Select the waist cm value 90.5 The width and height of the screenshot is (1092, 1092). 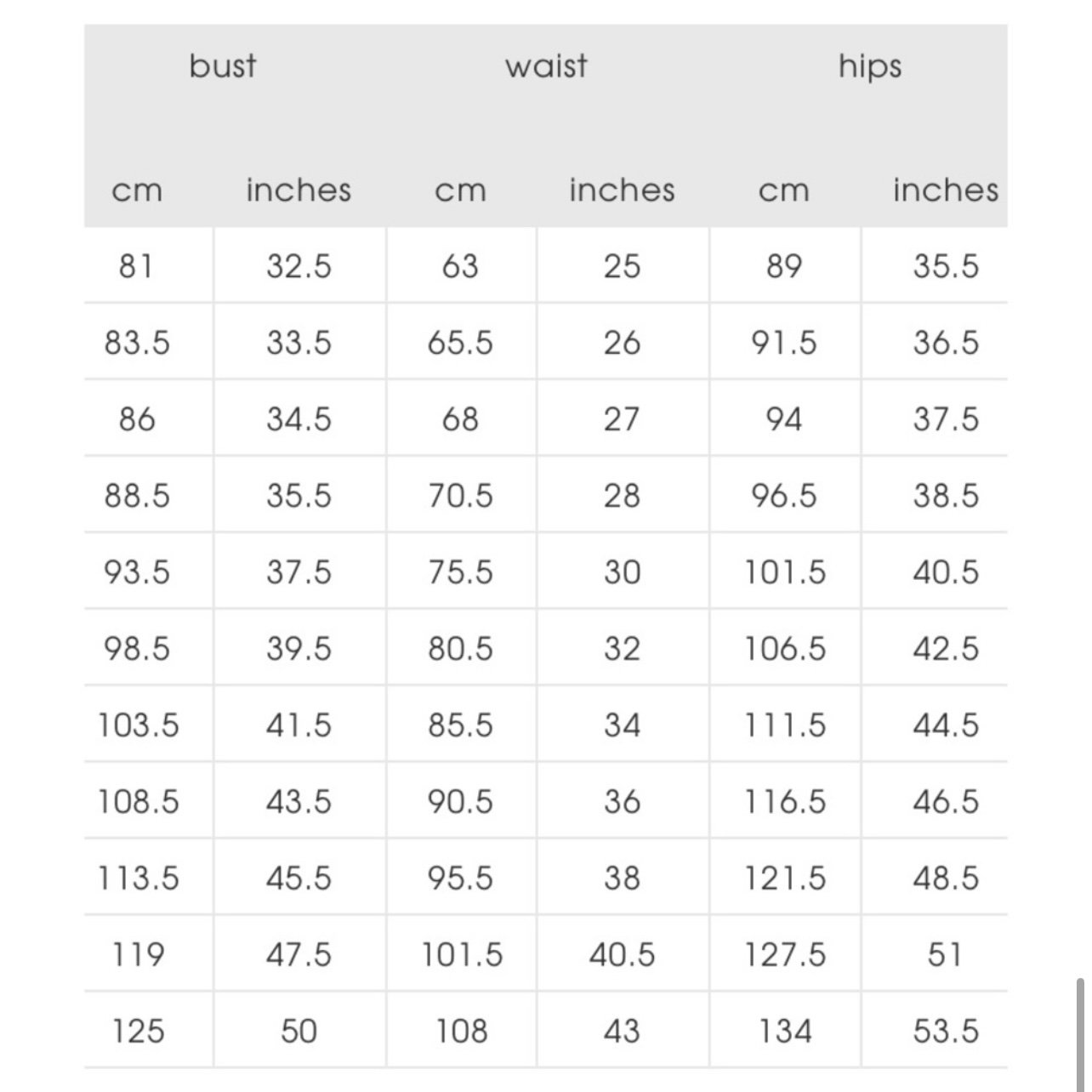460,801
